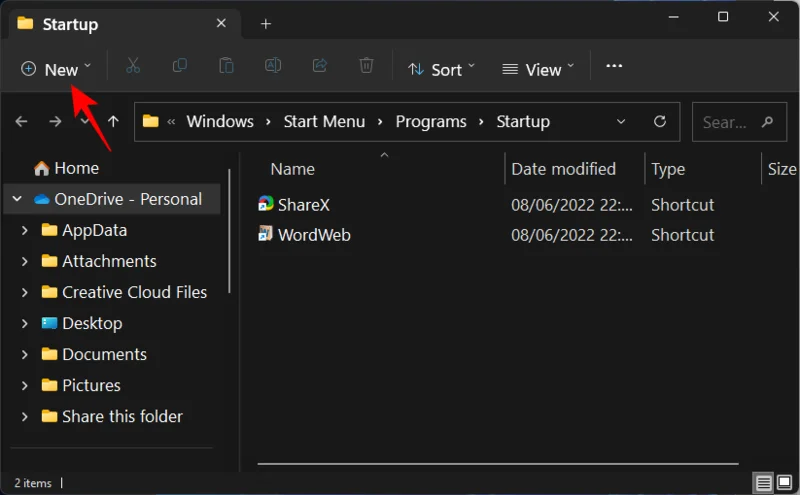The height and width of the screenshot is (495, 800).
Task: Click the Paste clipboard icon
Action: click(x=226, y=66)
